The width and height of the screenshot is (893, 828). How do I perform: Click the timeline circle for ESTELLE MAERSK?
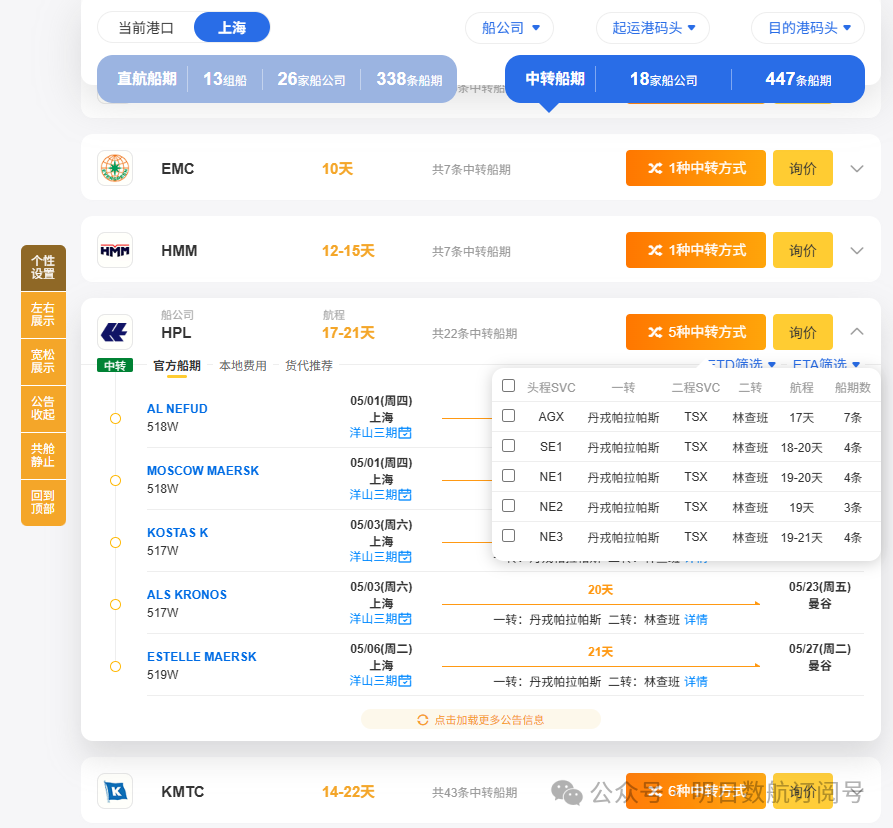point(116,666)
